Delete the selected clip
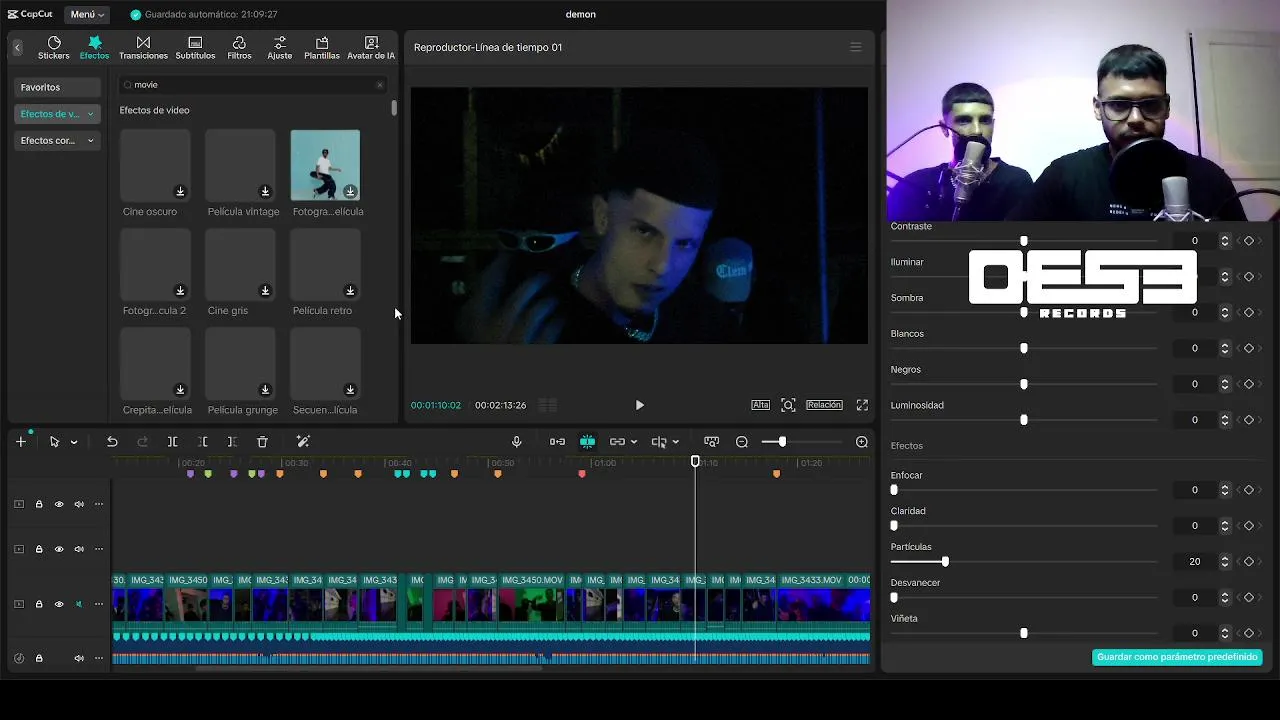Image resolution: width=1280 pixels, height=720 pixels. 262,442
